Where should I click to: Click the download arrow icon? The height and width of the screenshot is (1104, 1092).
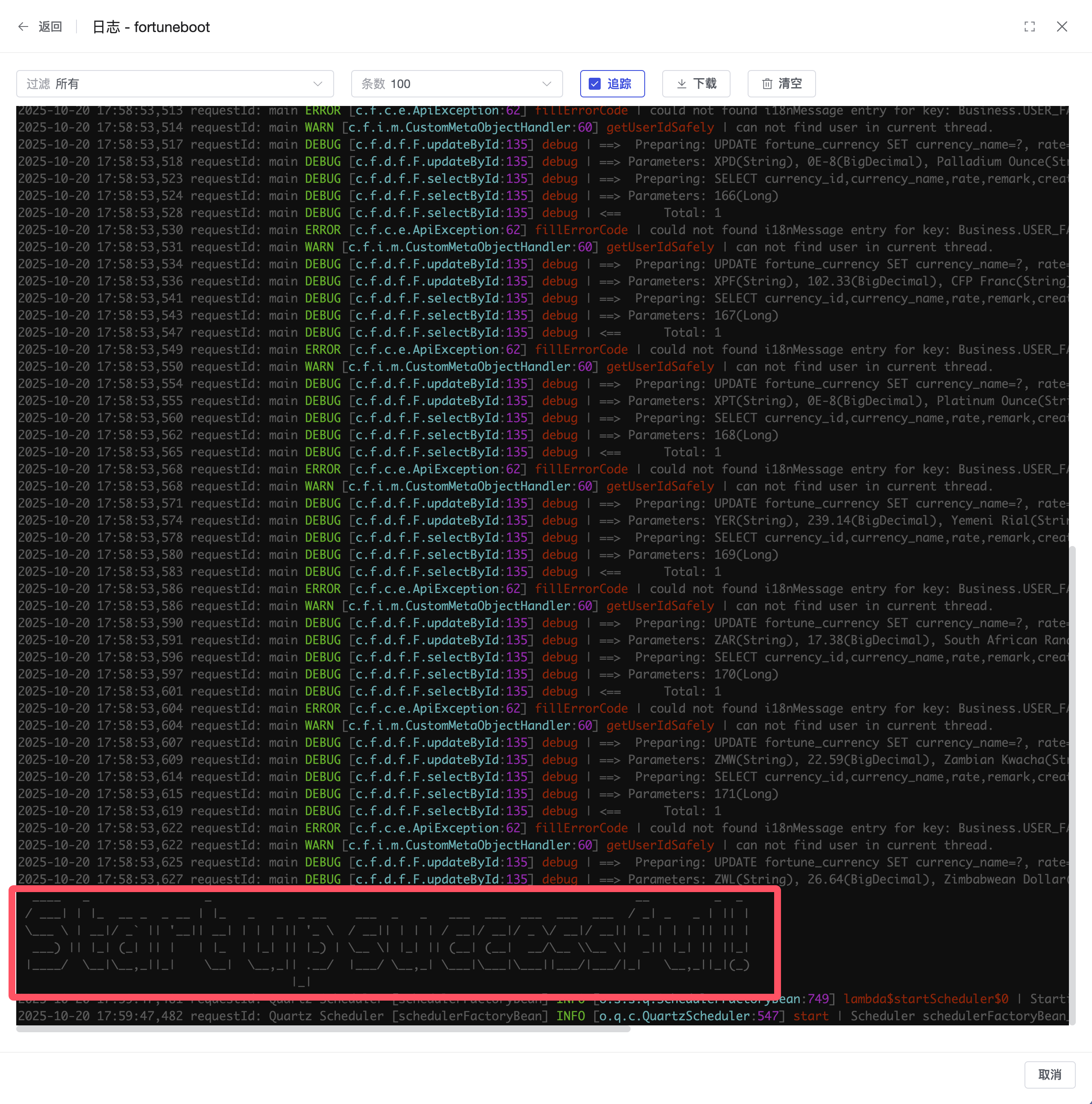click(x=681, y=84)
